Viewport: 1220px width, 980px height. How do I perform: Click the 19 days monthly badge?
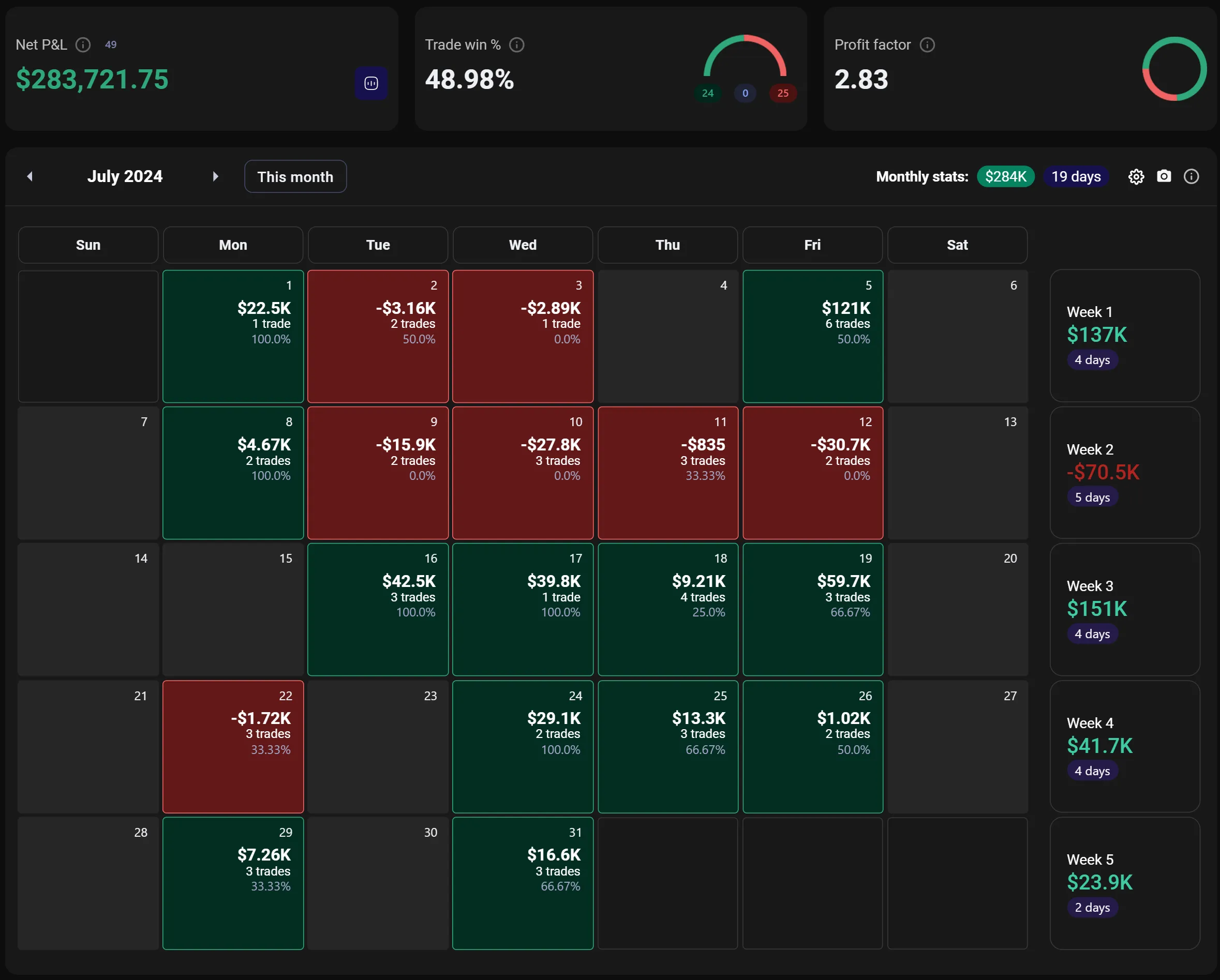click(1076, 176)
